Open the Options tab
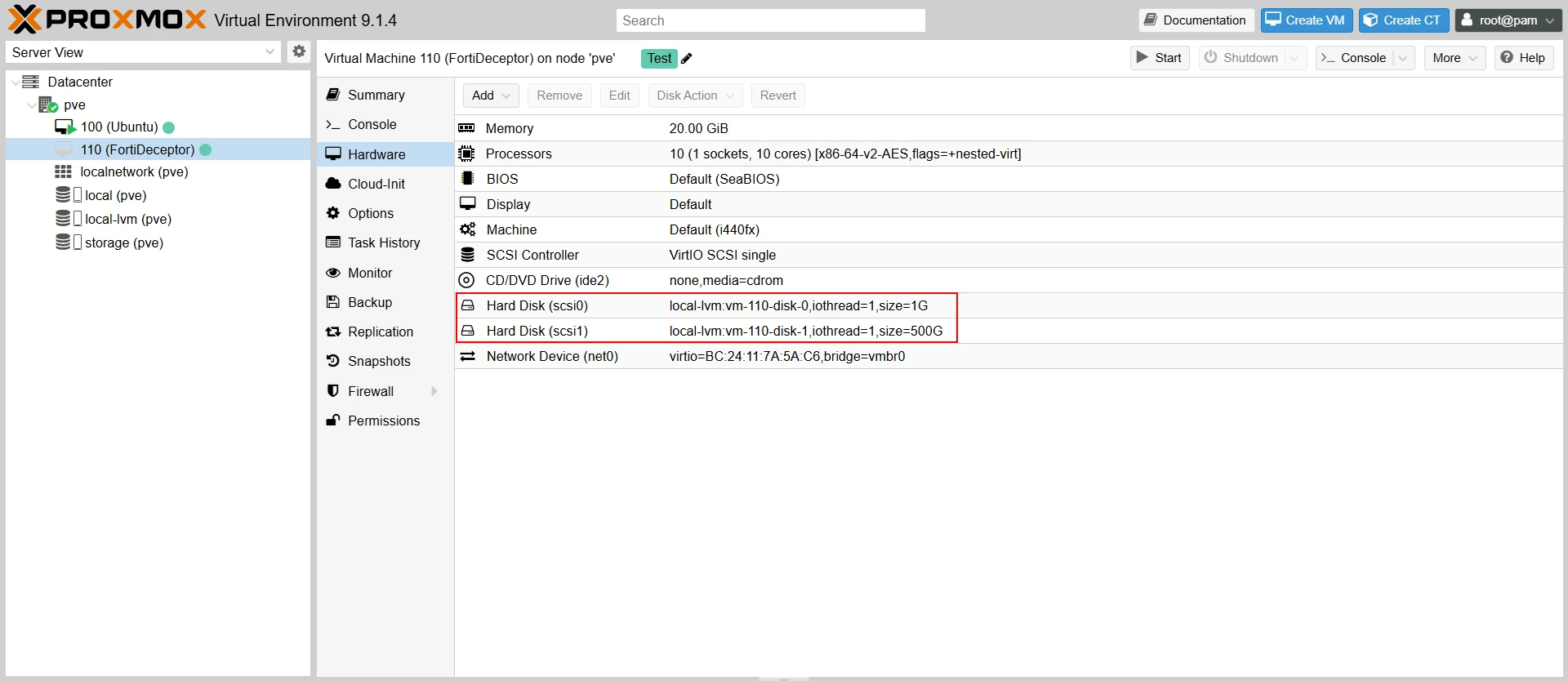Screen dimensions: 1568x681 (x=385, y=213)
